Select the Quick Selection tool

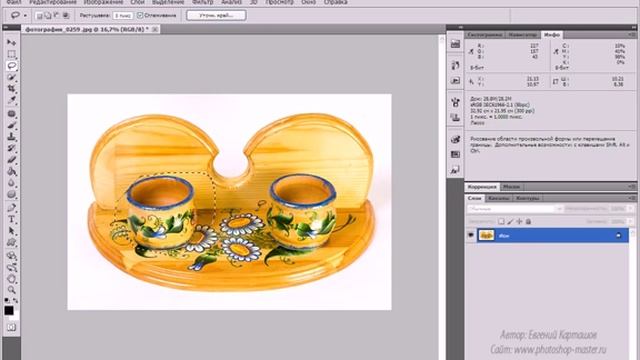(11, 77)
